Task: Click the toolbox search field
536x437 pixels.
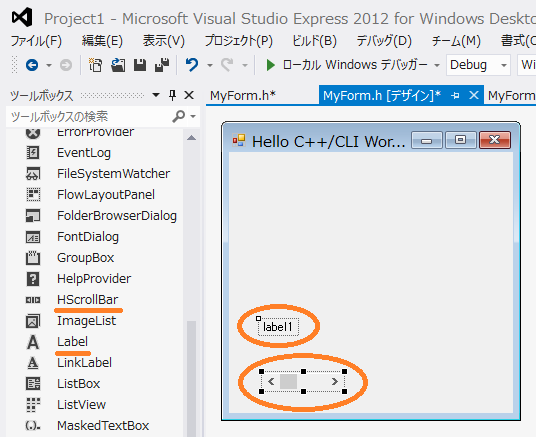Action: click(90, 117)
